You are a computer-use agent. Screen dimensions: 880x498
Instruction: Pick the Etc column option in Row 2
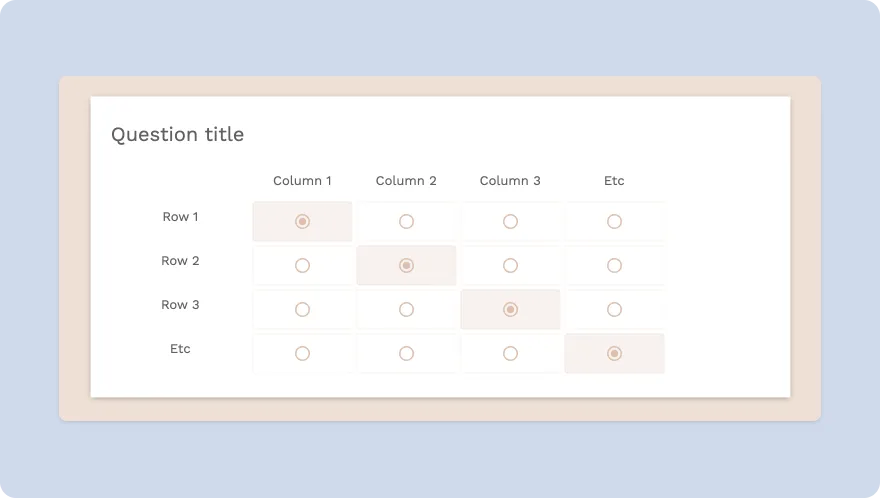(614, 265)
